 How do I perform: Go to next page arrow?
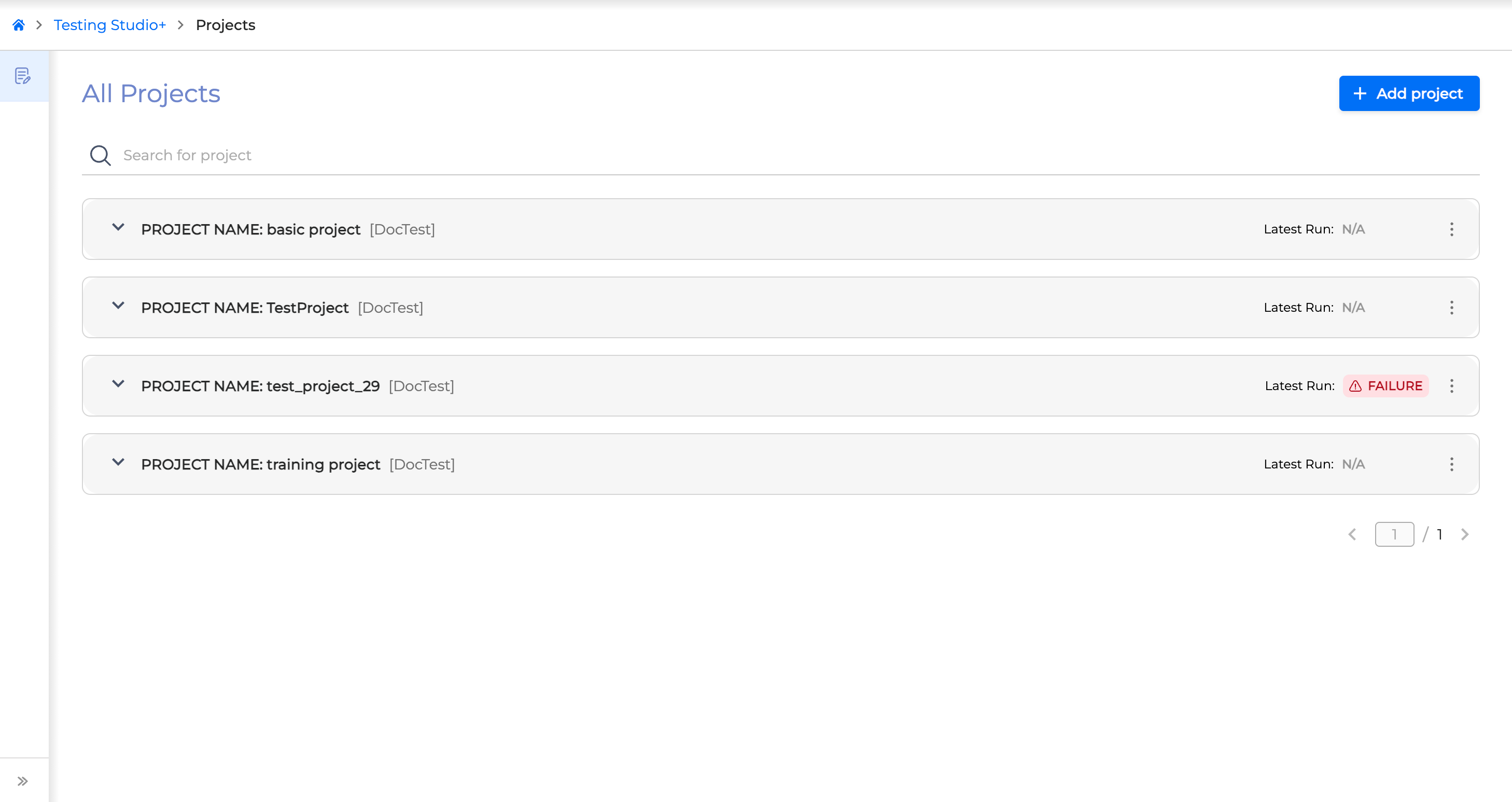coord(1465,534)
